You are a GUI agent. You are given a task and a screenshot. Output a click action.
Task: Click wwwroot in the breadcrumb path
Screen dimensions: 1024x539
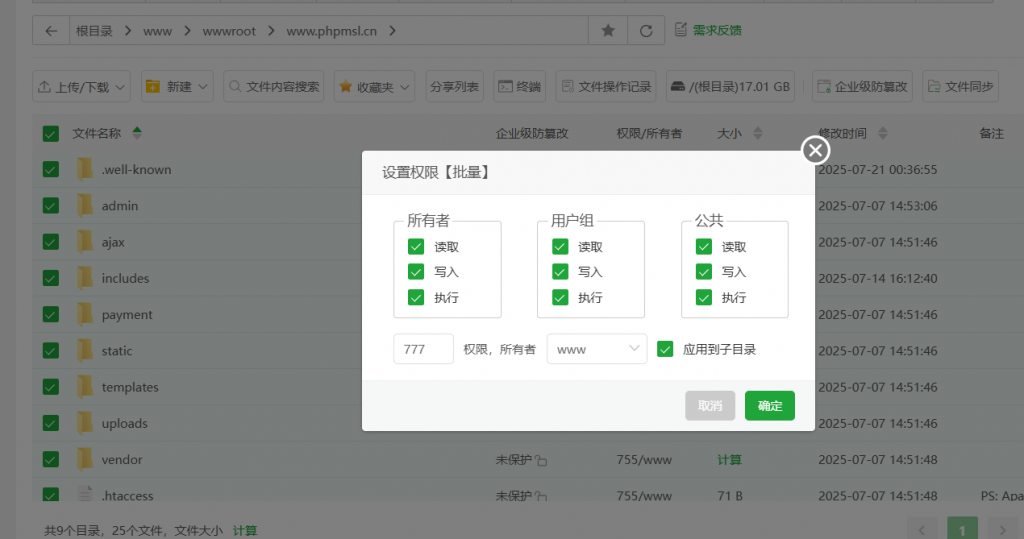point(229,31)
